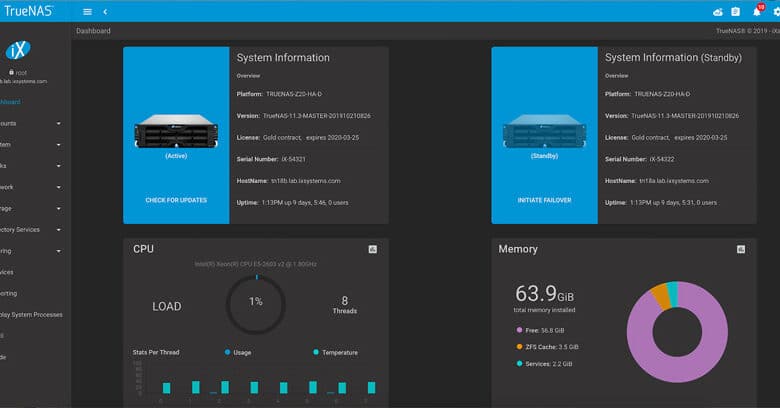This screenshot has width=780, height=408.
Task: Click the Standby server image
Action: pos(544,131)
